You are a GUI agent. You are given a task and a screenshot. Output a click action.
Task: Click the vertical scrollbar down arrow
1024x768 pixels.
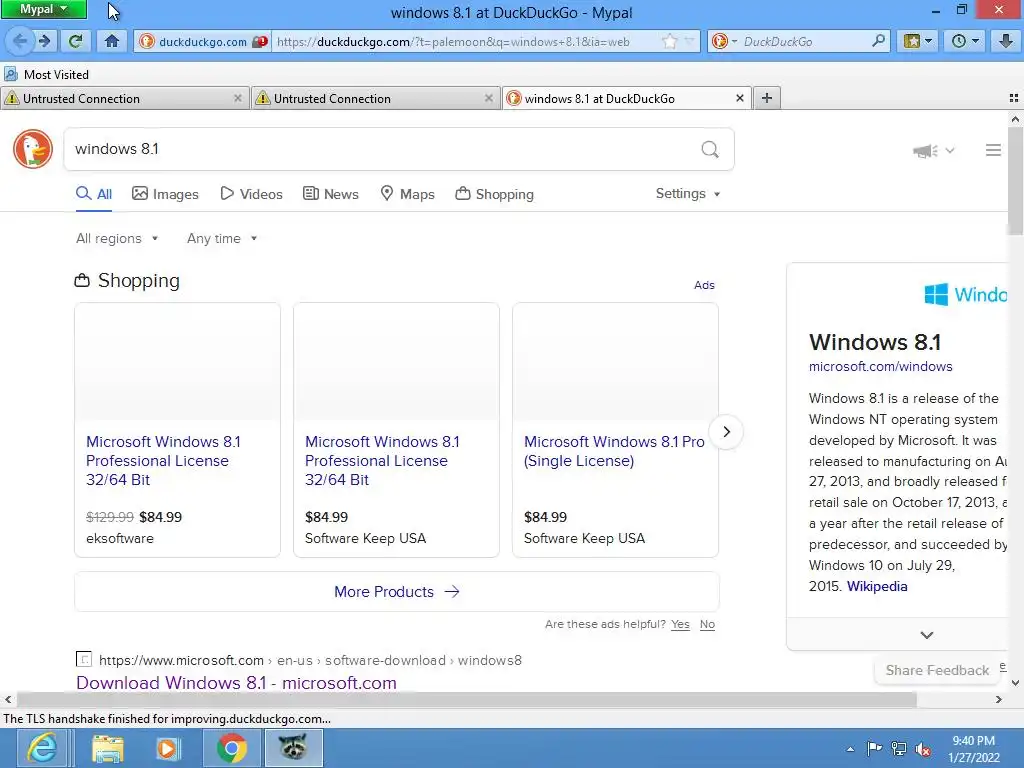pos(1016,683)
